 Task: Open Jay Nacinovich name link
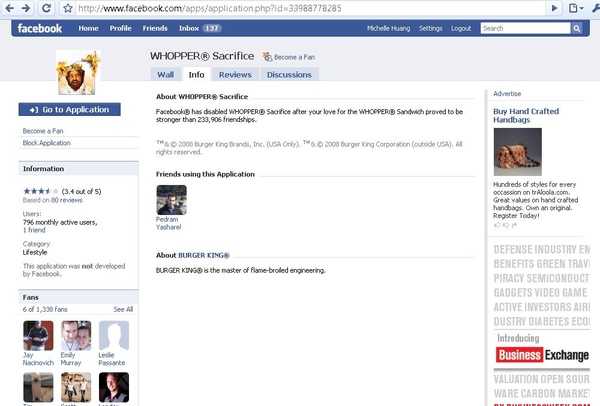(38, 359)
